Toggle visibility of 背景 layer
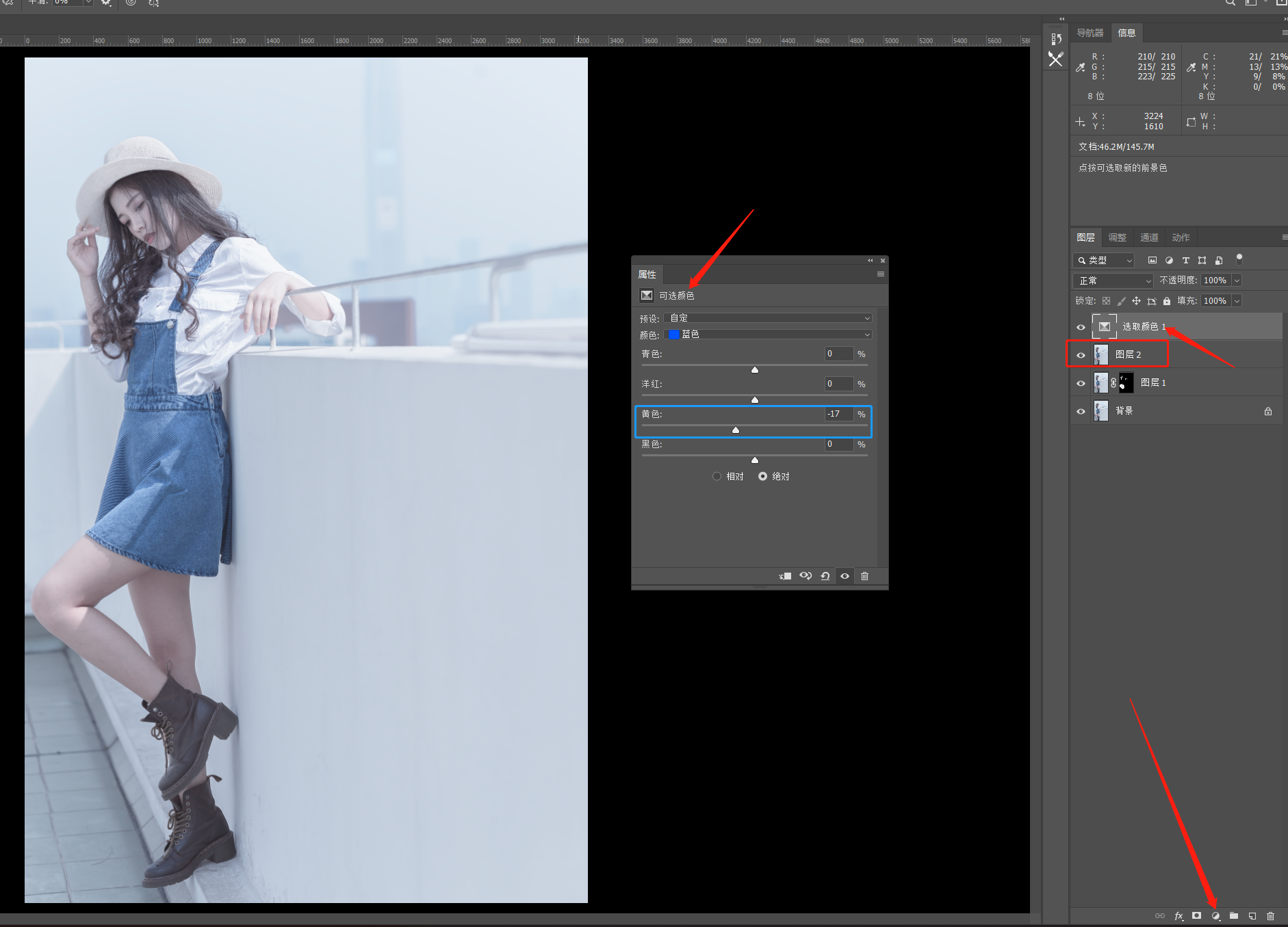Screen dimensions: 1288x927 pos(1081,411)
